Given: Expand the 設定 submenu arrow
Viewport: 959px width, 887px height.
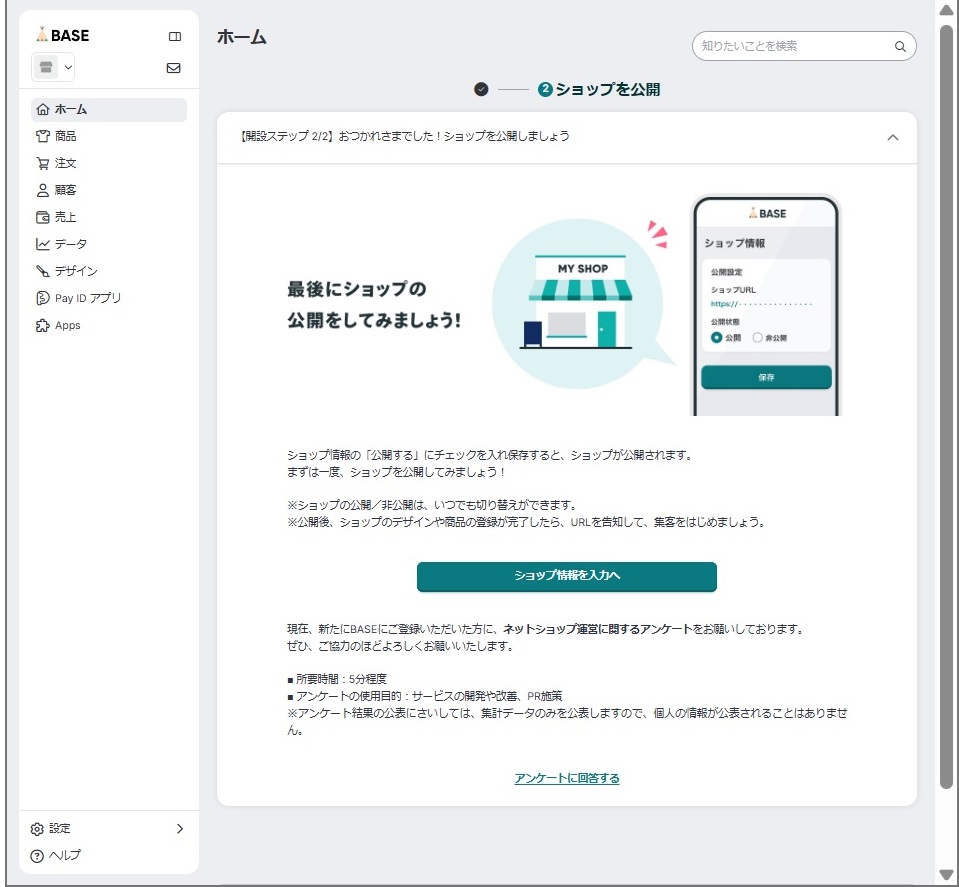Looking at the screenshot, I should [x=180, y=829].
